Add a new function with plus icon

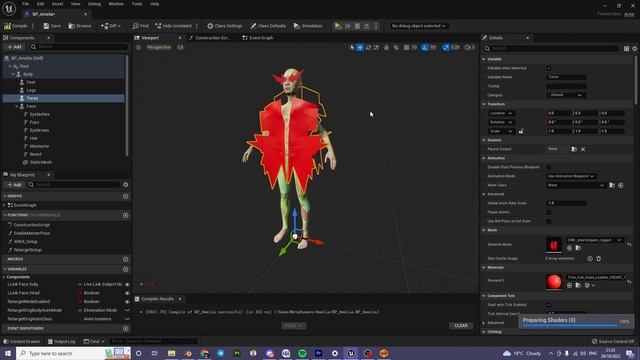coord(125,215)
